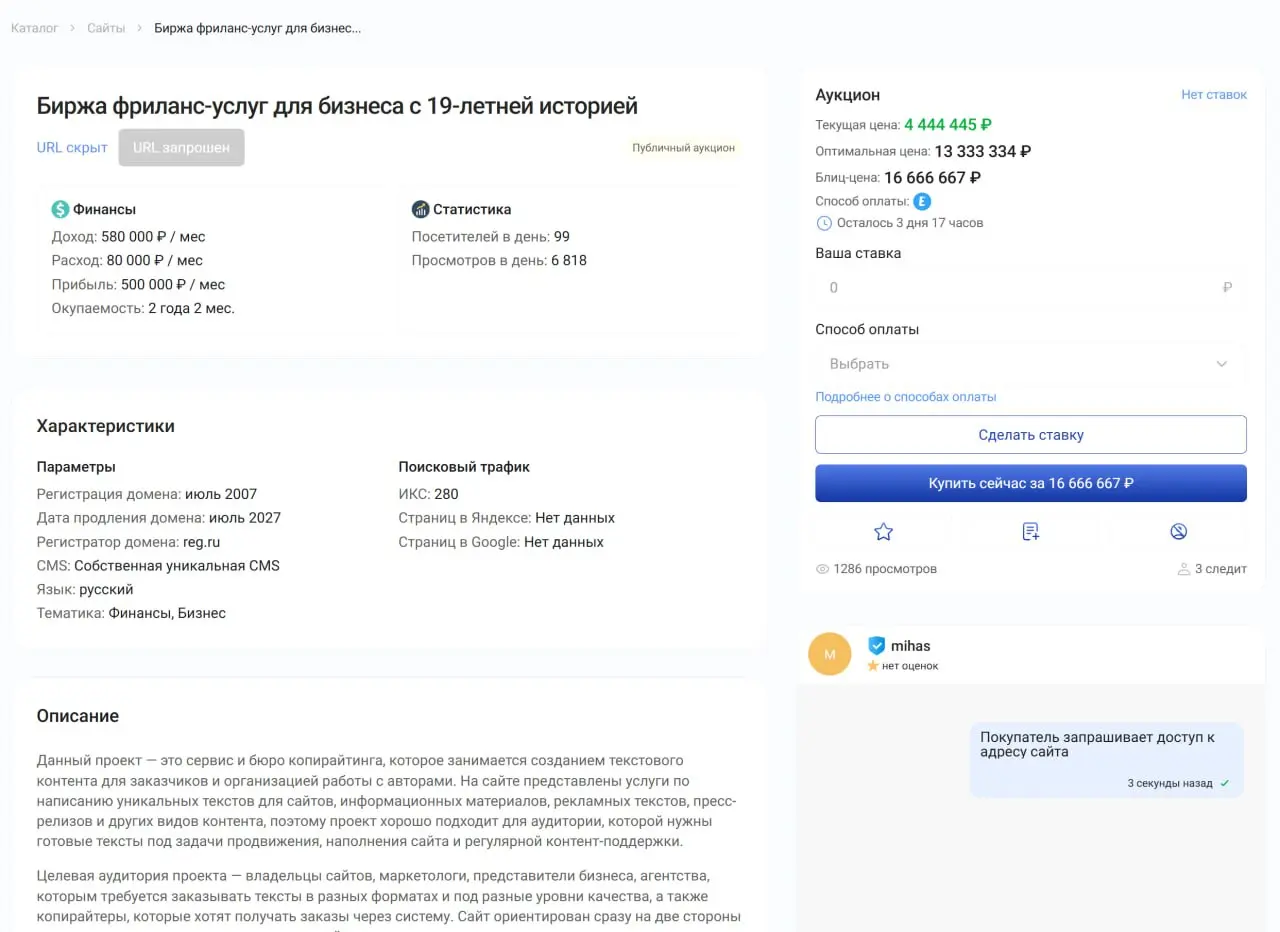Click the green Финансы dollar icon
The image size is (1280, 932).
point(60,210)
